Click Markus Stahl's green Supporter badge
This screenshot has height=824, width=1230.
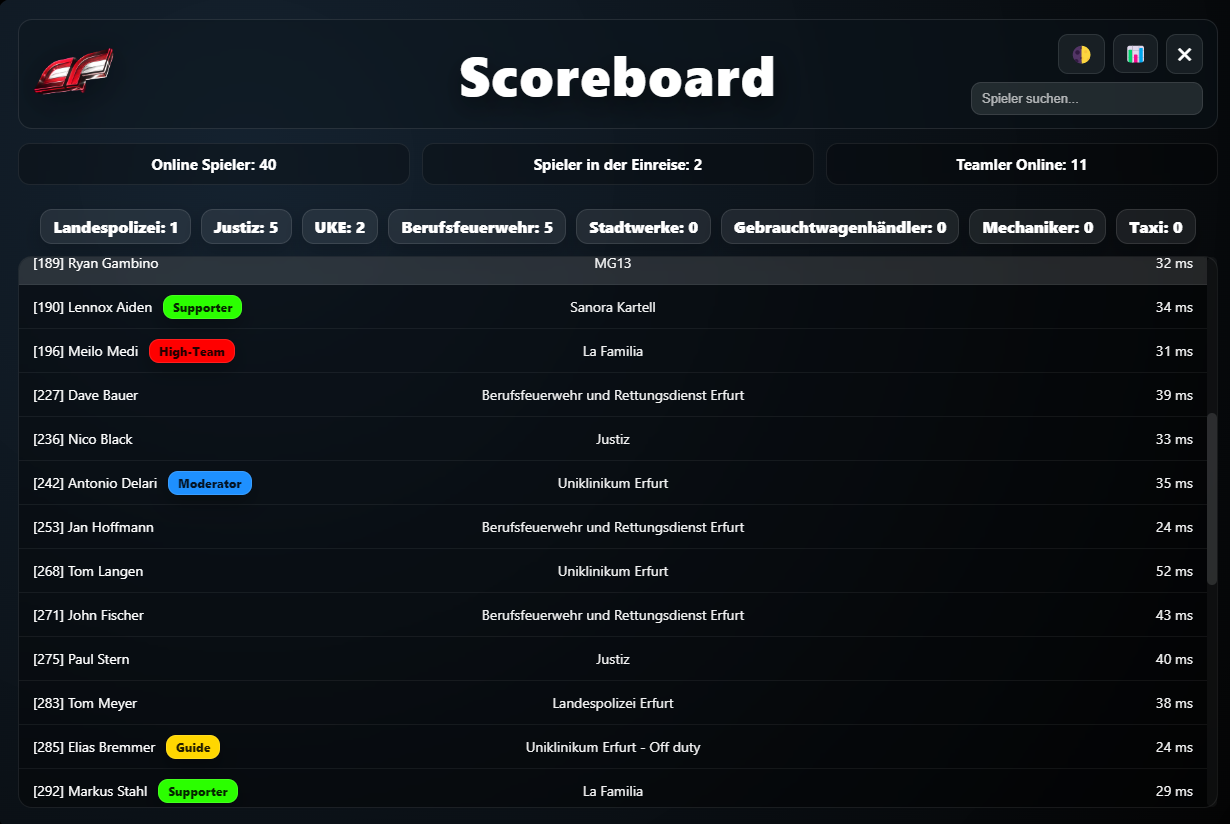pyautogui.click(x=198, y=792)
